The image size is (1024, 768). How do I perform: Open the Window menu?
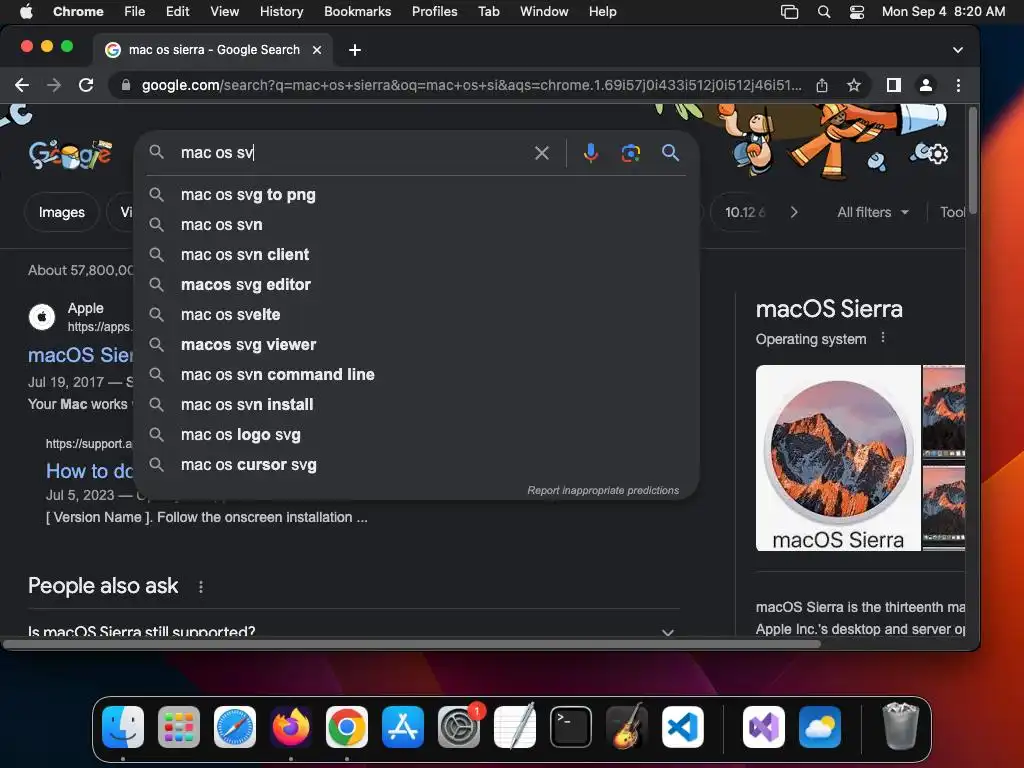click(x=544, y=12)
